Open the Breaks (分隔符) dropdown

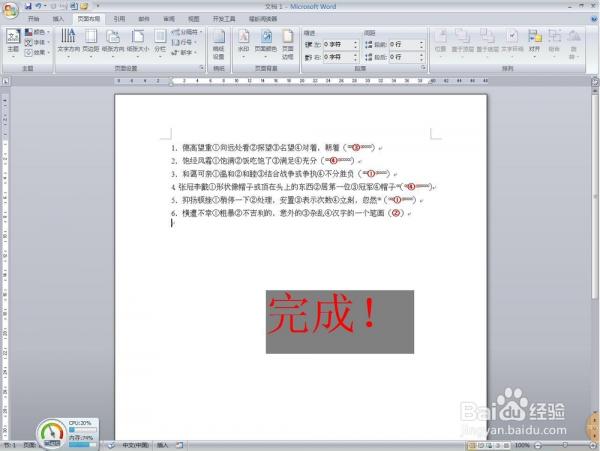(187, 32)
